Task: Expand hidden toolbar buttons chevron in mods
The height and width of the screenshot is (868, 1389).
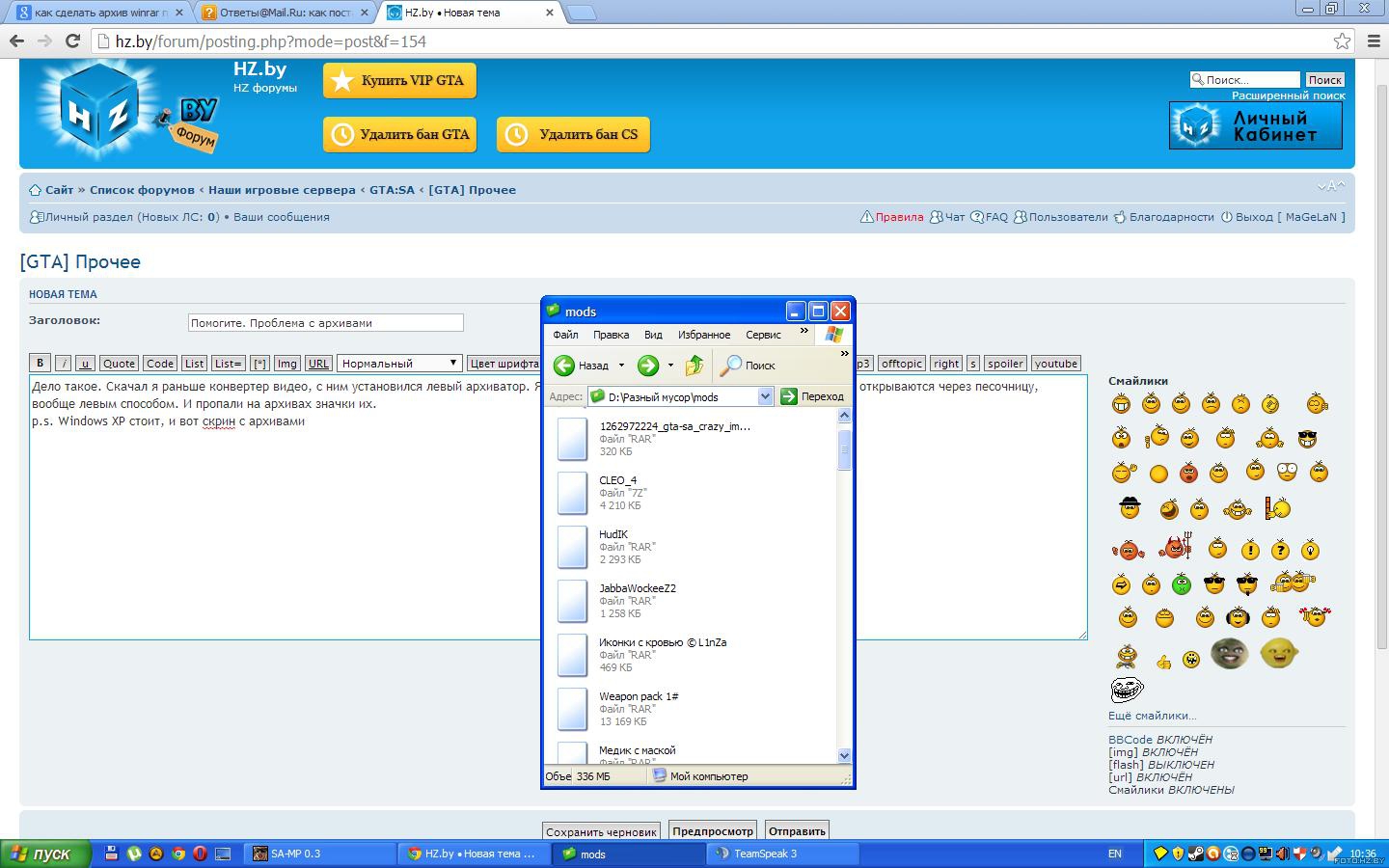Action: (x=844, y=354)
